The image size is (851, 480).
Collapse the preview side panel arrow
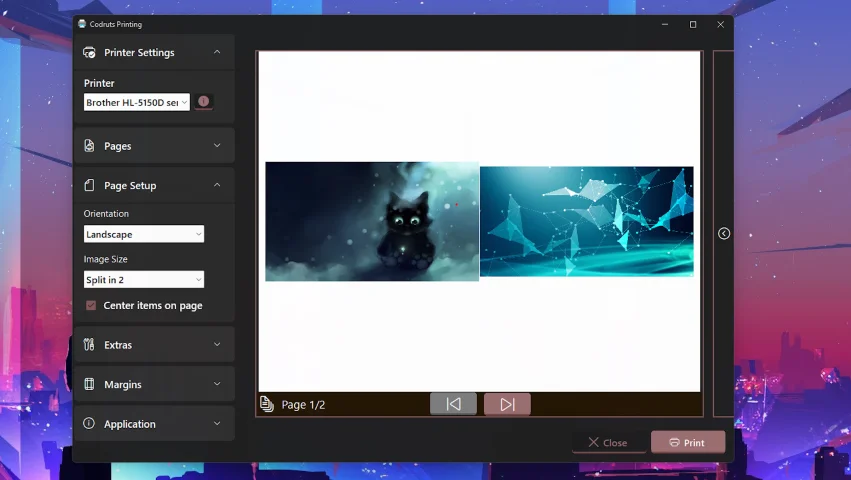[x=724, y=234]
